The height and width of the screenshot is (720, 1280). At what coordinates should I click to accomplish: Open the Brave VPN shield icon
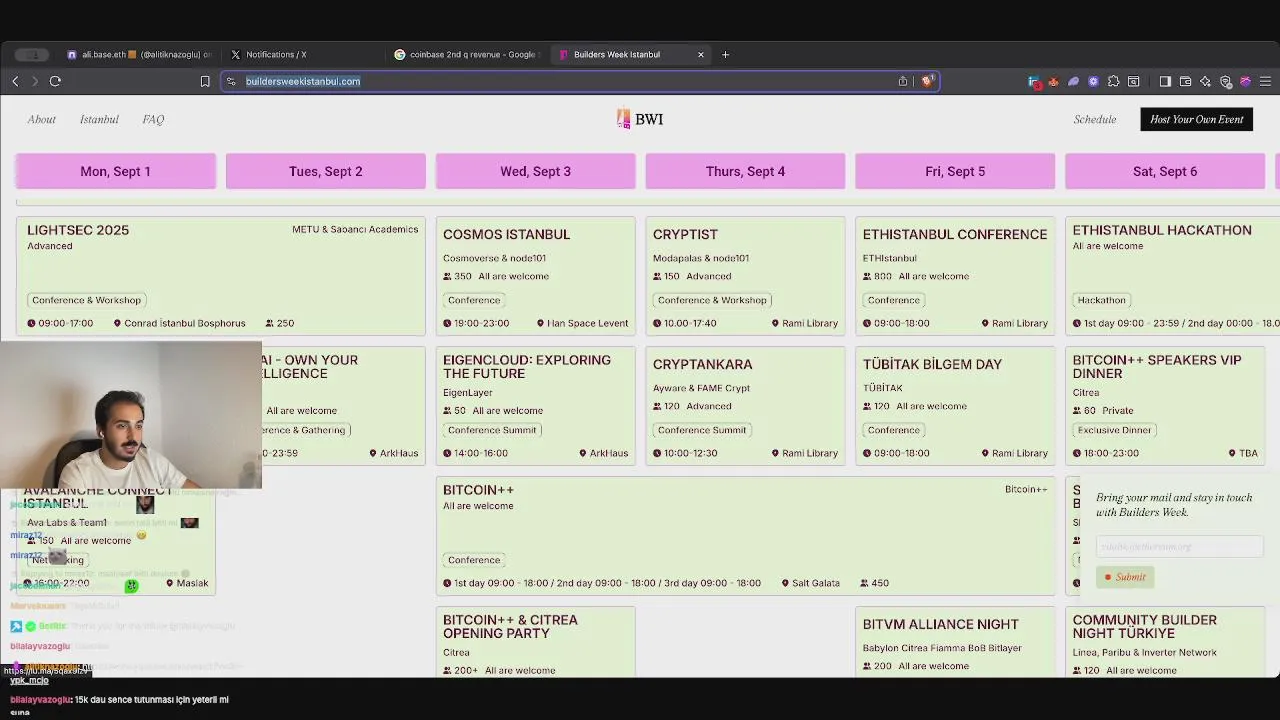(1225, 81)
